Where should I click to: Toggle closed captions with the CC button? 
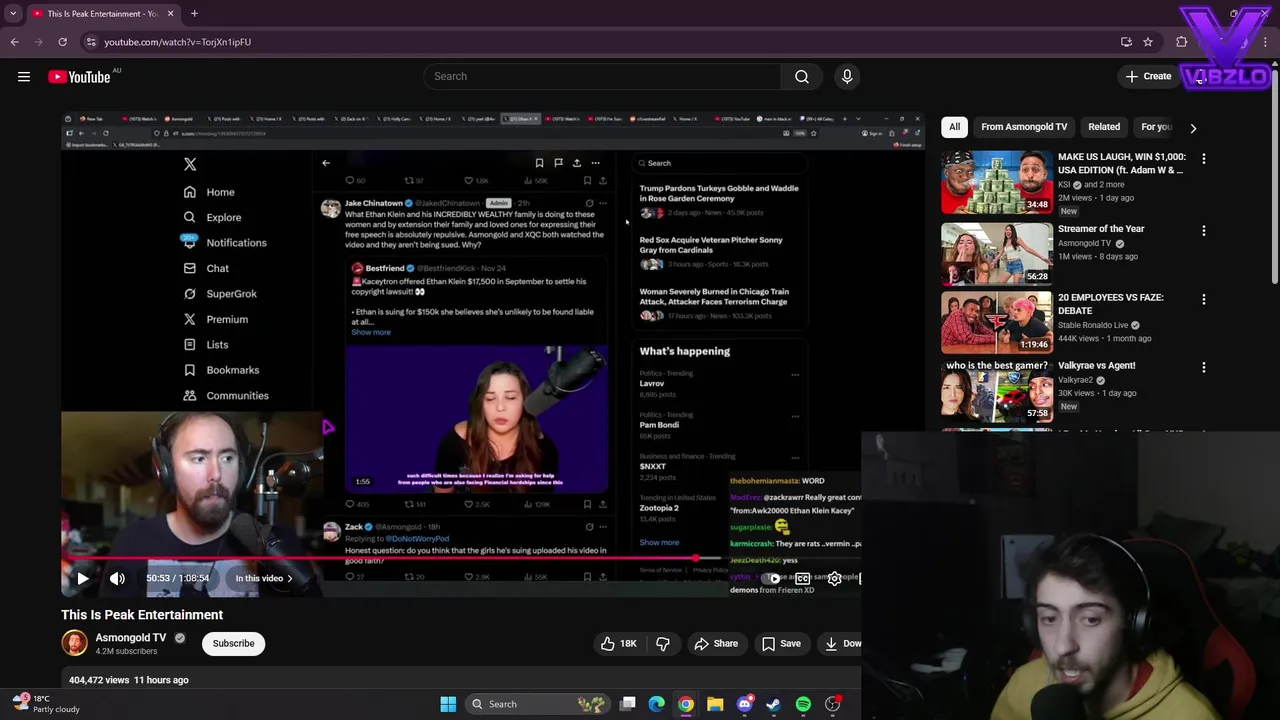(x=802, y=578)
